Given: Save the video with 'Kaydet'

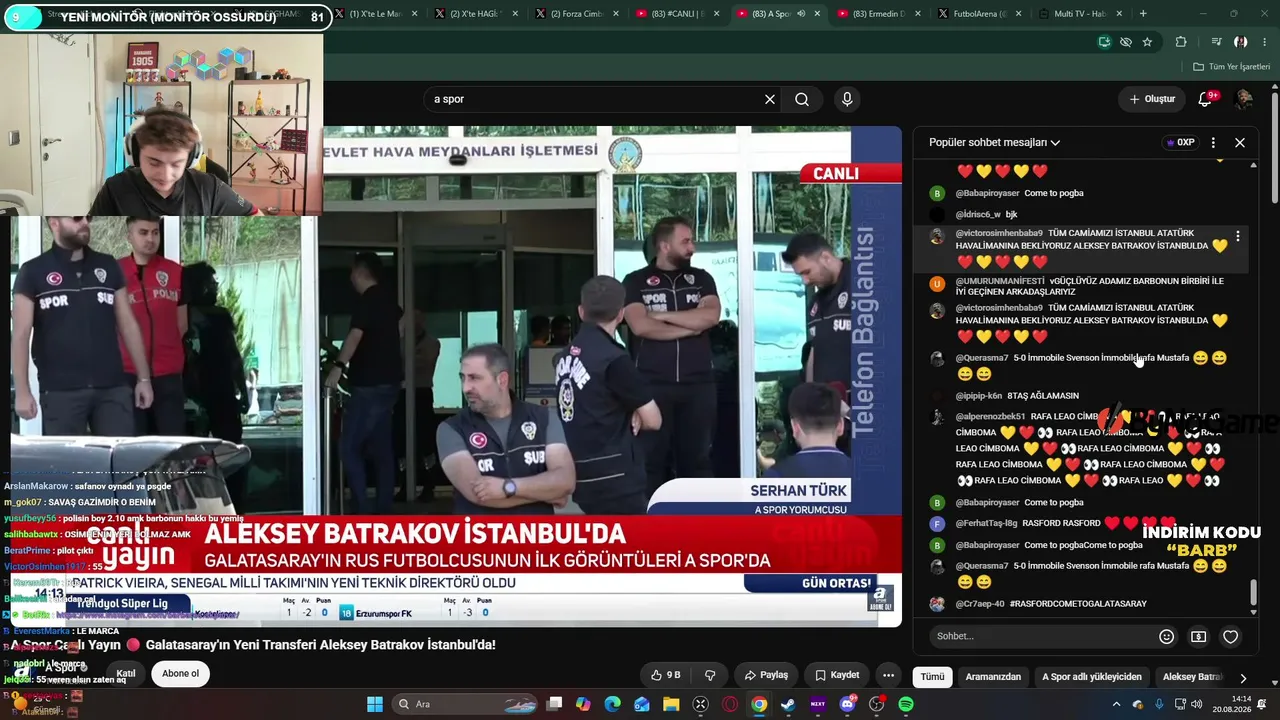Looking at the screenshot, I should click(838, 675).
